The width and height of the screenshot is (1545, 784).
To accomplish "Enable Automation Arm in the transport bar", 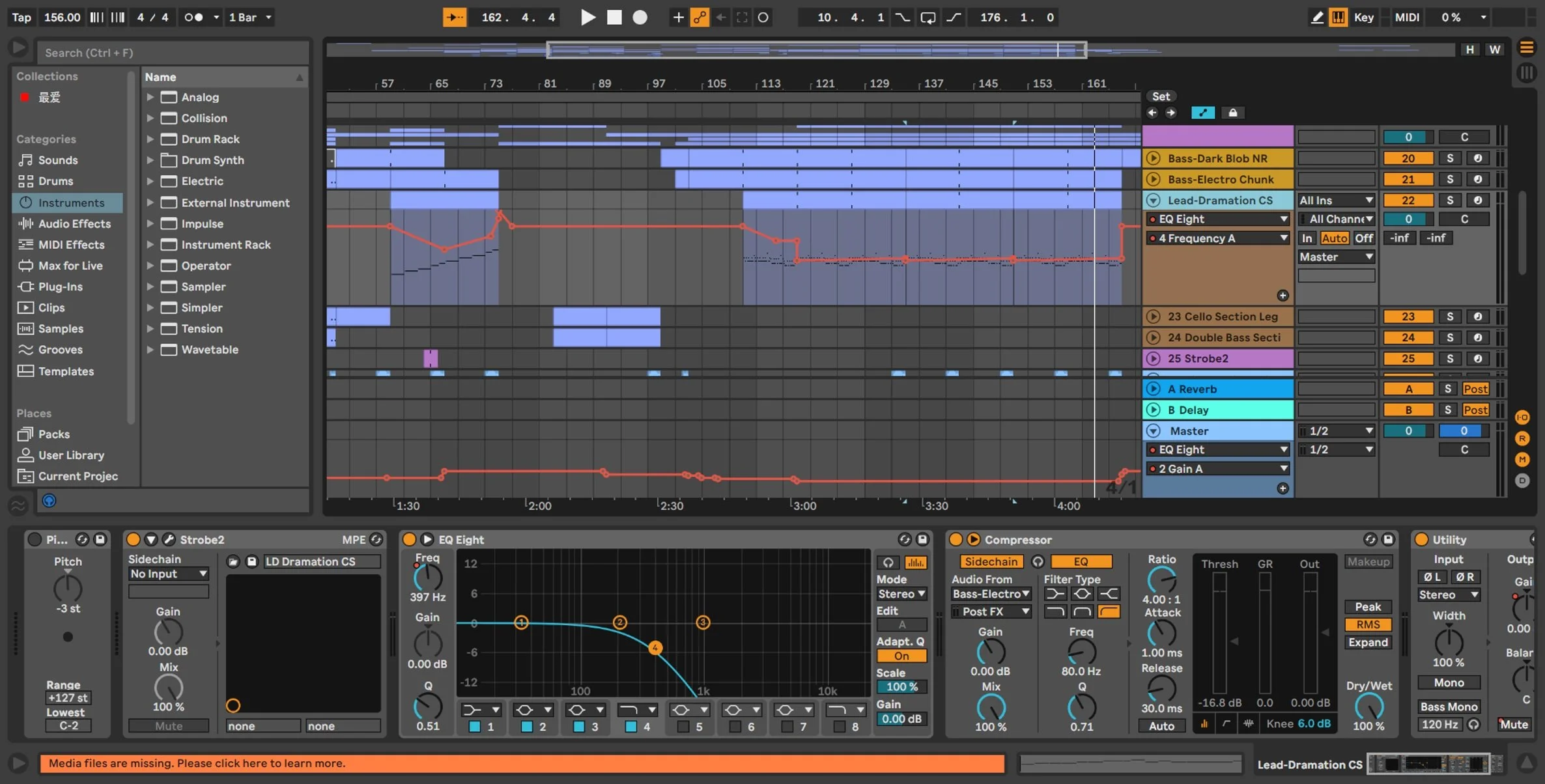I will [700, 18].
